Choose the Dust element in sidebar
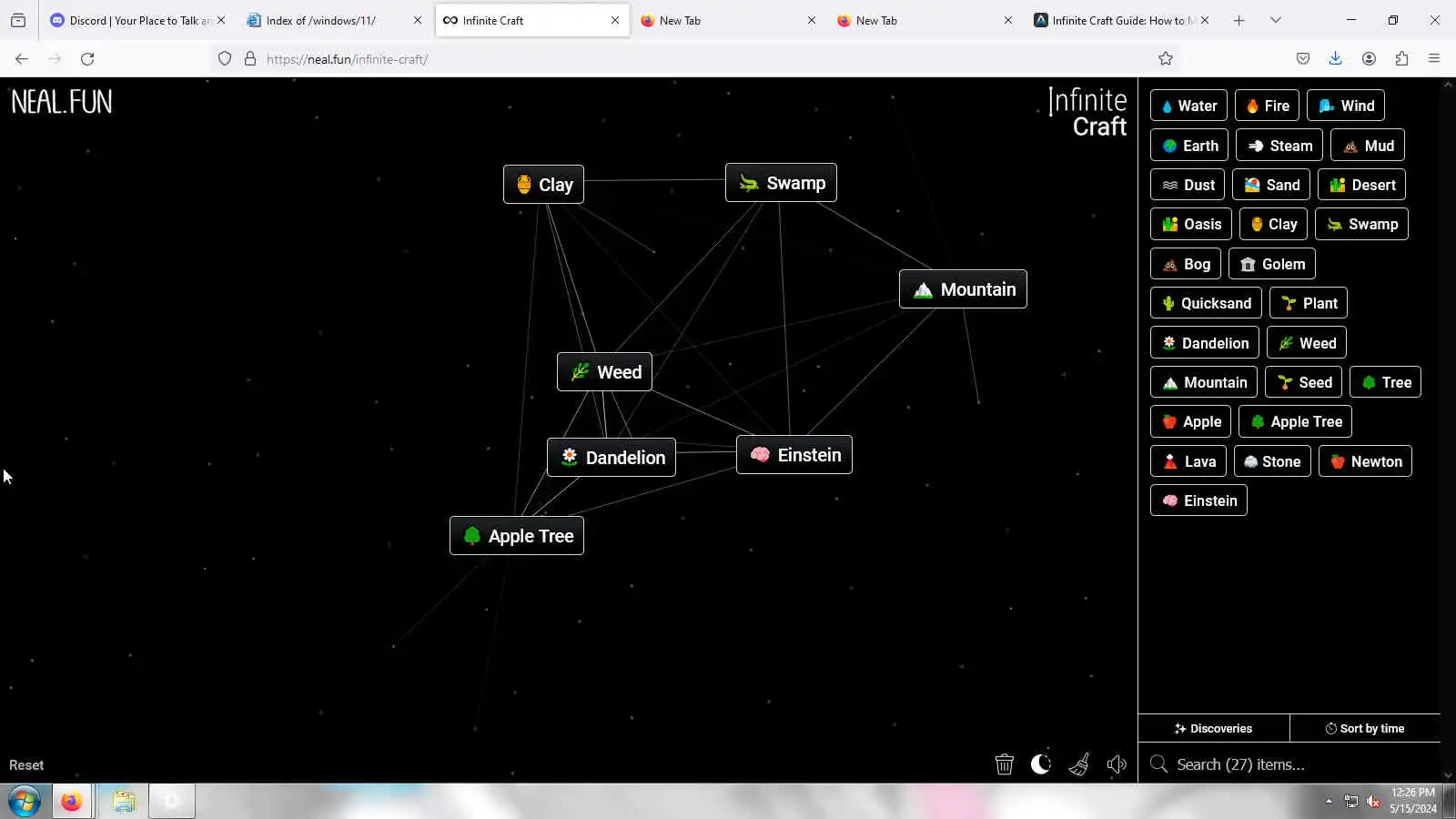The width and height of the screenshot is (1456, 819). pos(1188,185)
